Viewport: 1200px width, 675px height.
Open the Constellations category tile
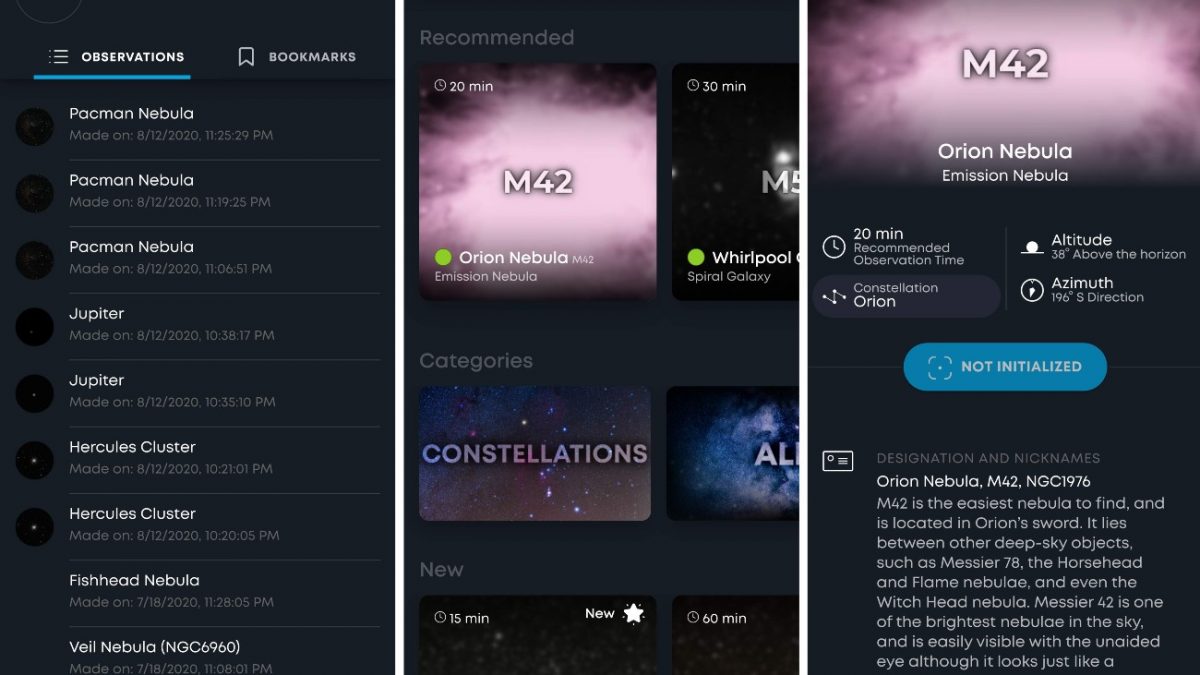point(535,454)
